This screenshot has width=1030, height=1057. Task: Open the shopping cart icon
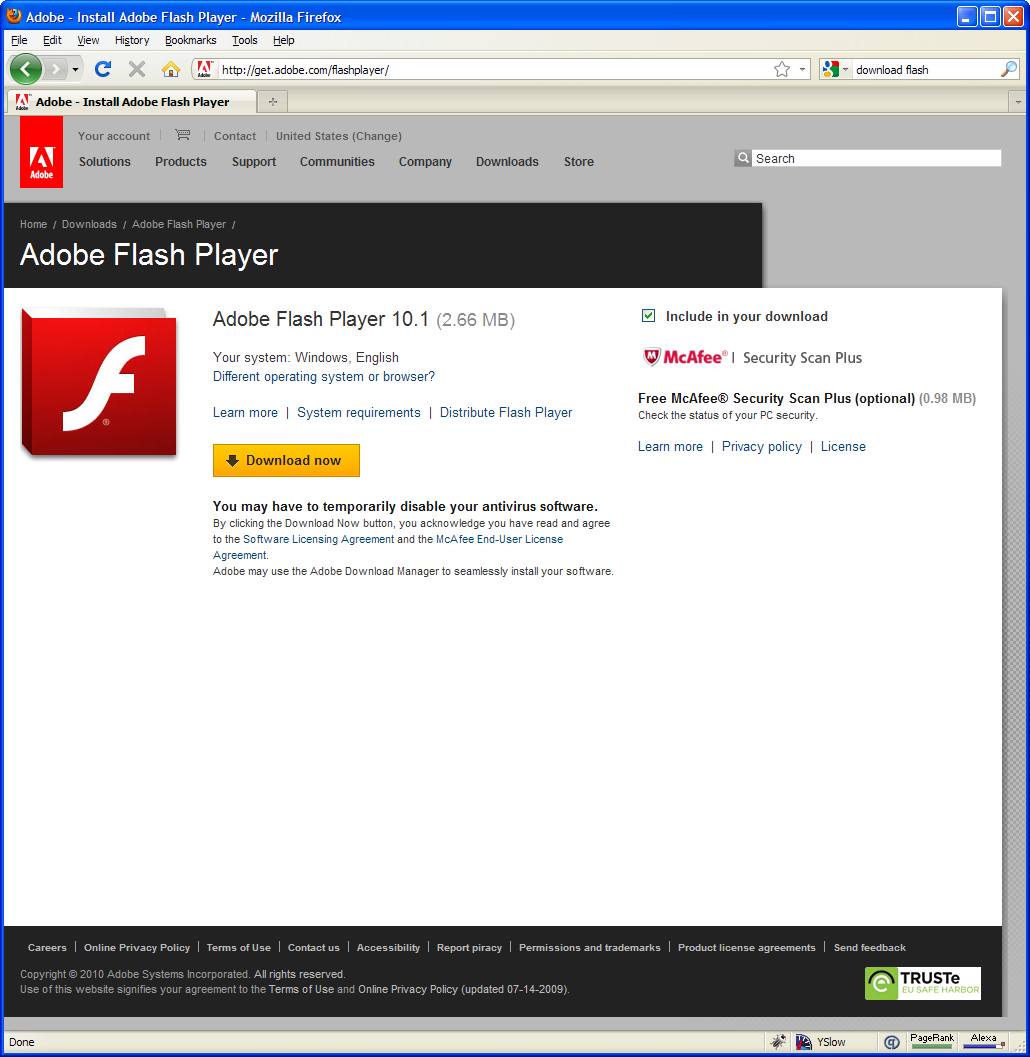pyautogui.click(x=183, y=135)
